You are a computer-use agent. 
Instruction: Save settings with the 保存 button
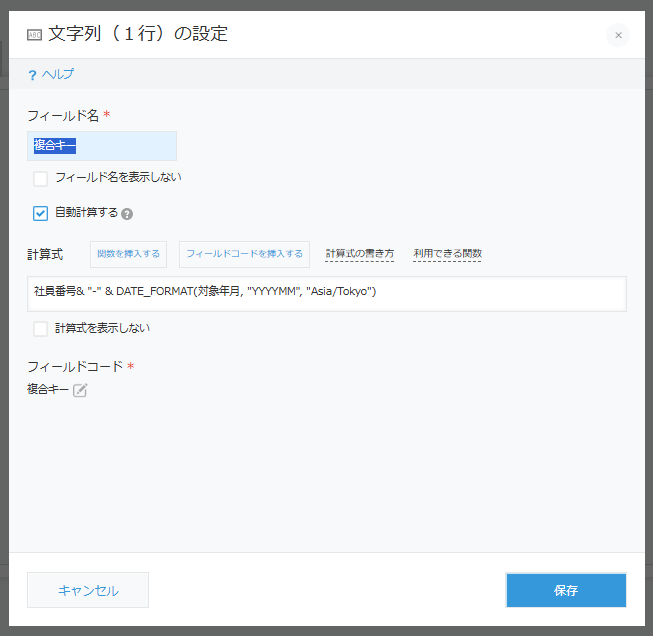[566, 590]
